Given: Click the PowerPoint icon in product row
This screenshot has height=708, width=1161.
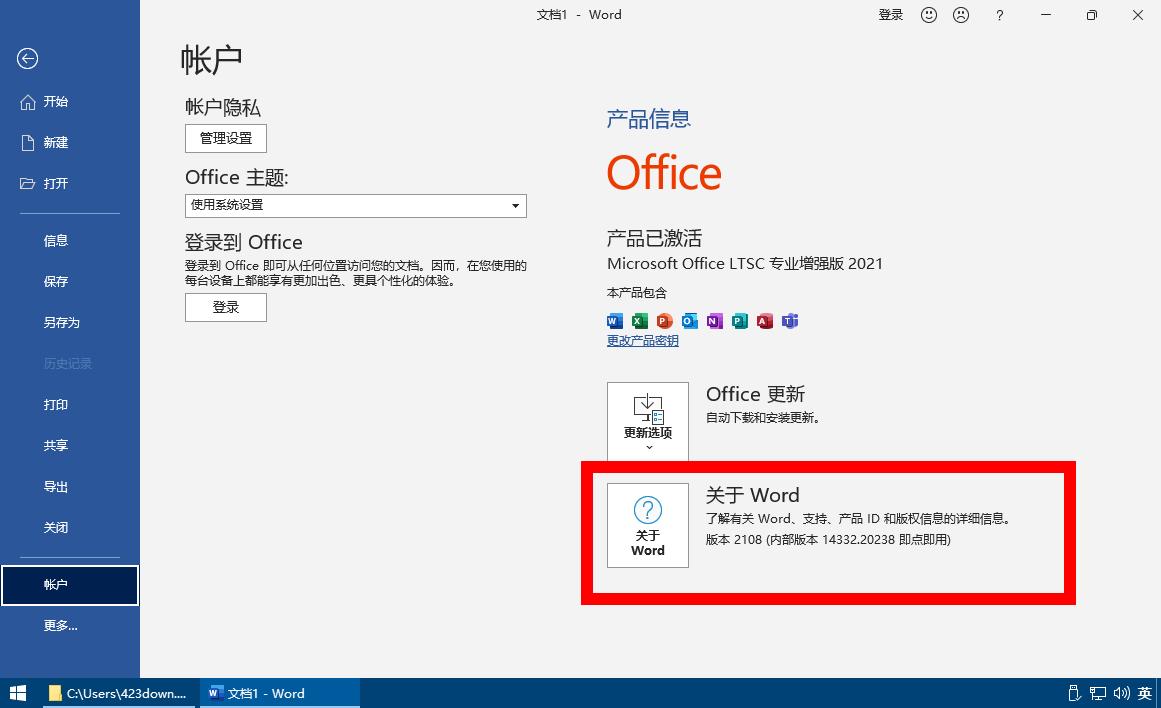Looking at the screenshot, I should [x=664, y=321].
